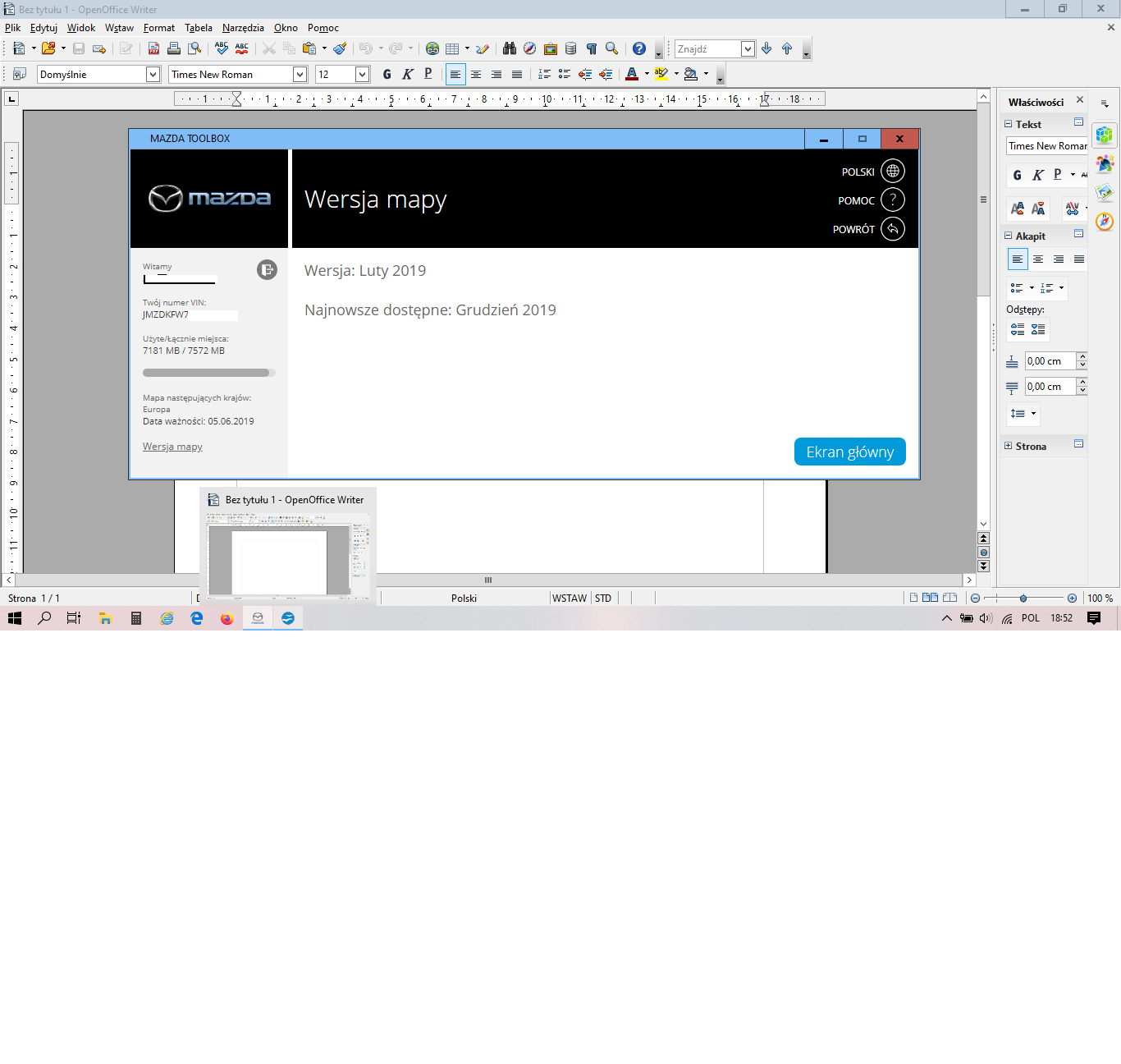Click the Find & Replace binoculars icon
This screenshot has width=1121, height=1064.
(x=510, y=48)
